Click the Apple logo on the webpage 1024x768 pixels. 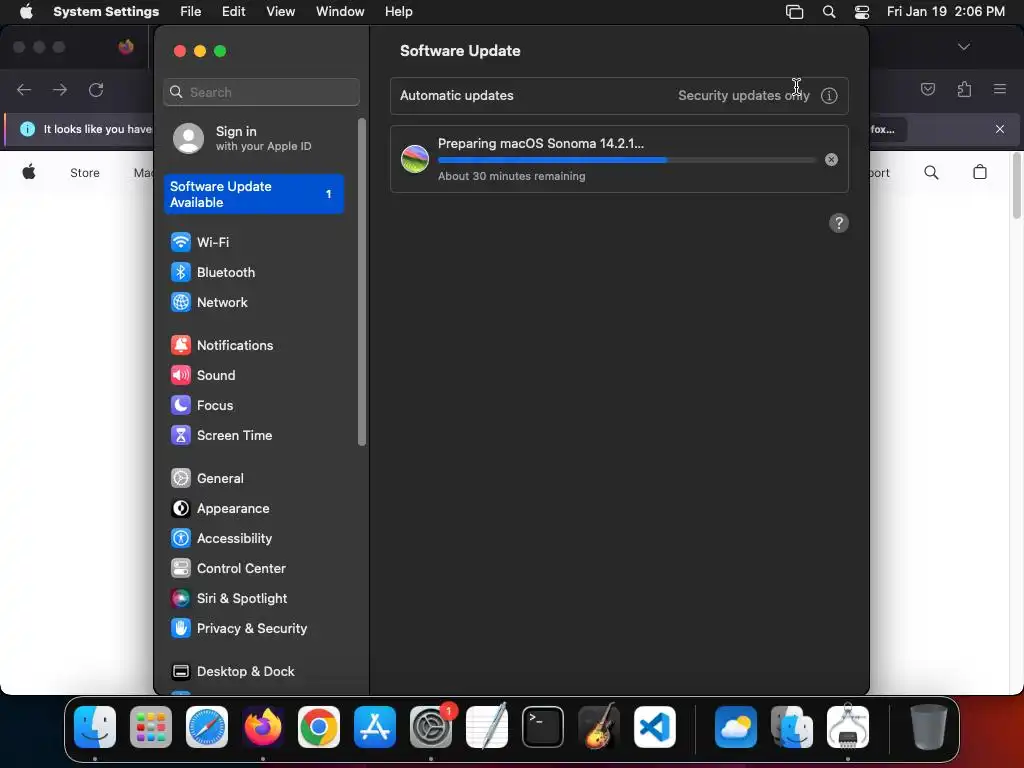pos(29,172)
